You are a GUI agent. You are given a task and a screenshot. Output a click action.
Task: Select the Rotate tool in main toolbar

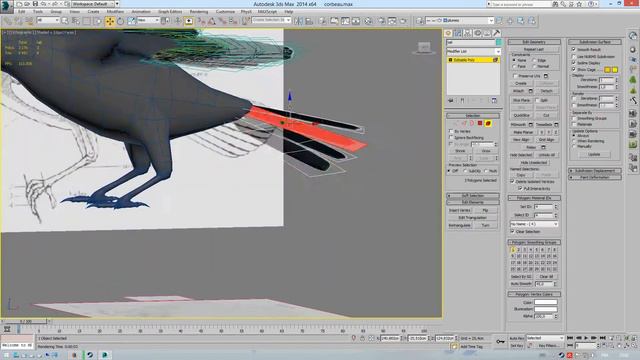(120, 21)
